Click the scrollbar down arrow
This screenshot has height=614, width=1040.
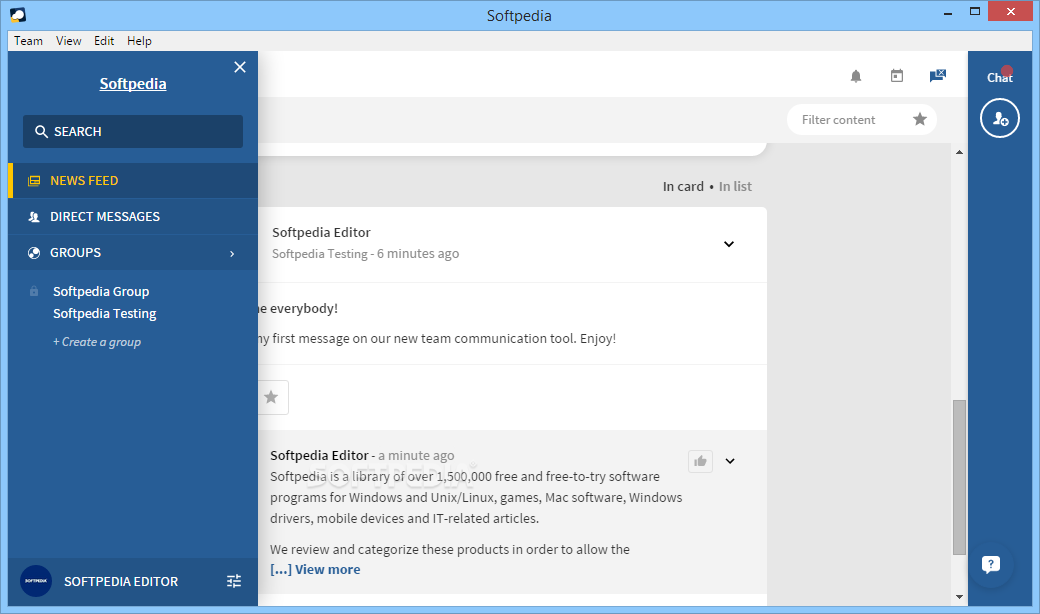coord(959,597)
